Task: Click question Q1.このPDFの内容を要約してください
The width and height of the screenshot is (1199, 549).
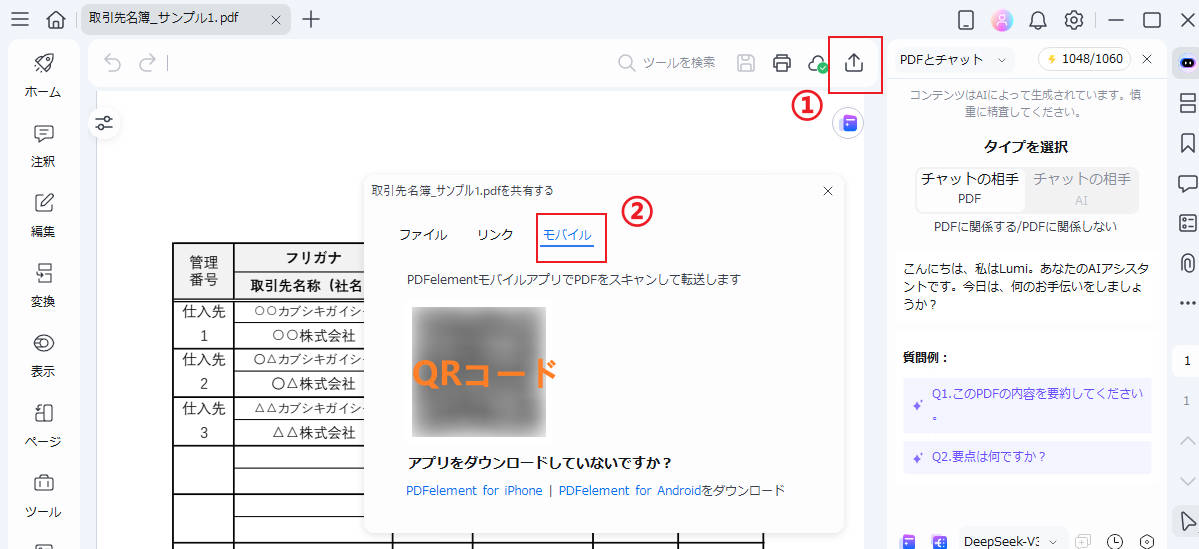Action: tap(1027, 405)
